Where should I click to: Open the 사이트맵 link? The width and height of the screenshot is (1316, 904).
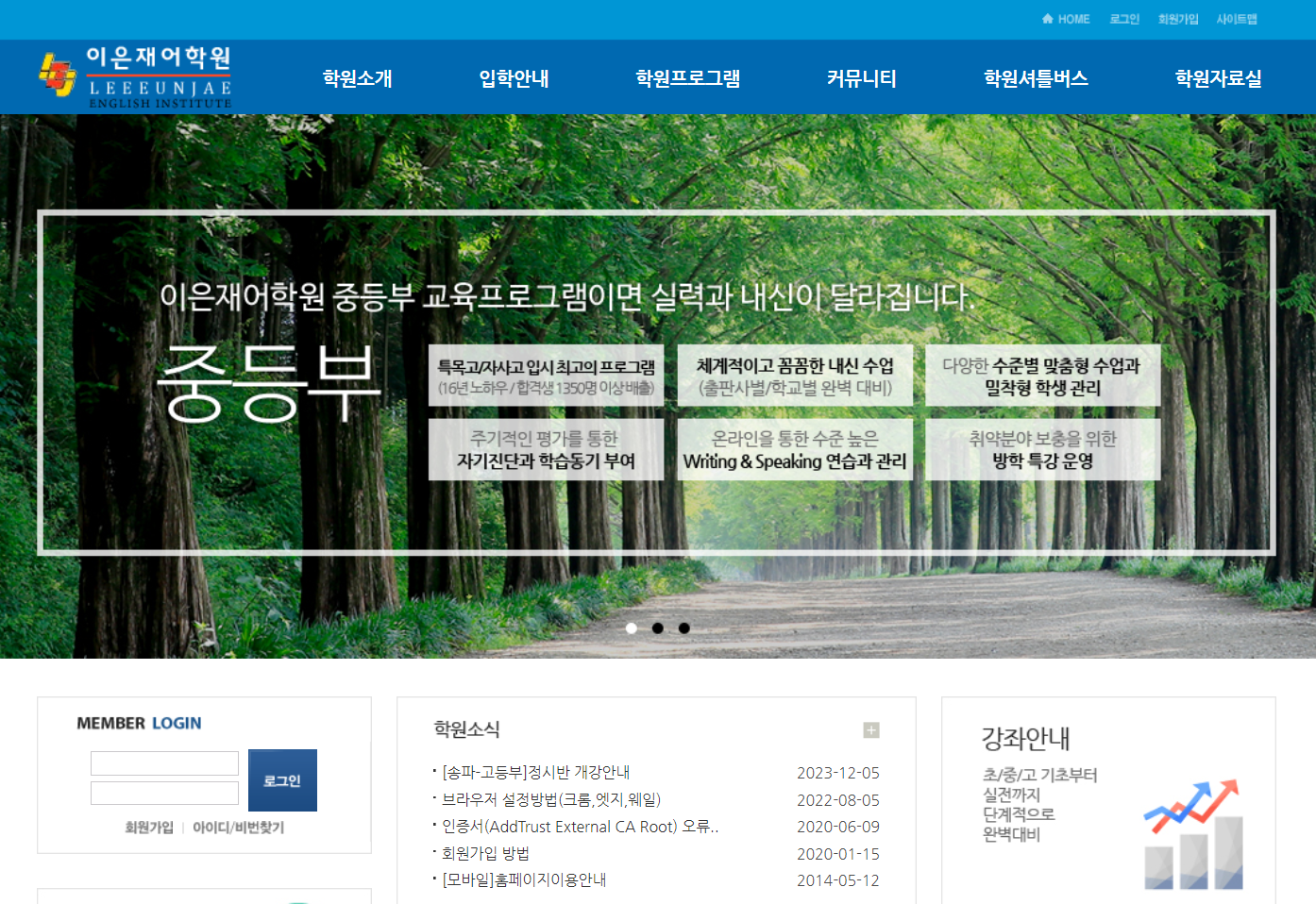1238,19
